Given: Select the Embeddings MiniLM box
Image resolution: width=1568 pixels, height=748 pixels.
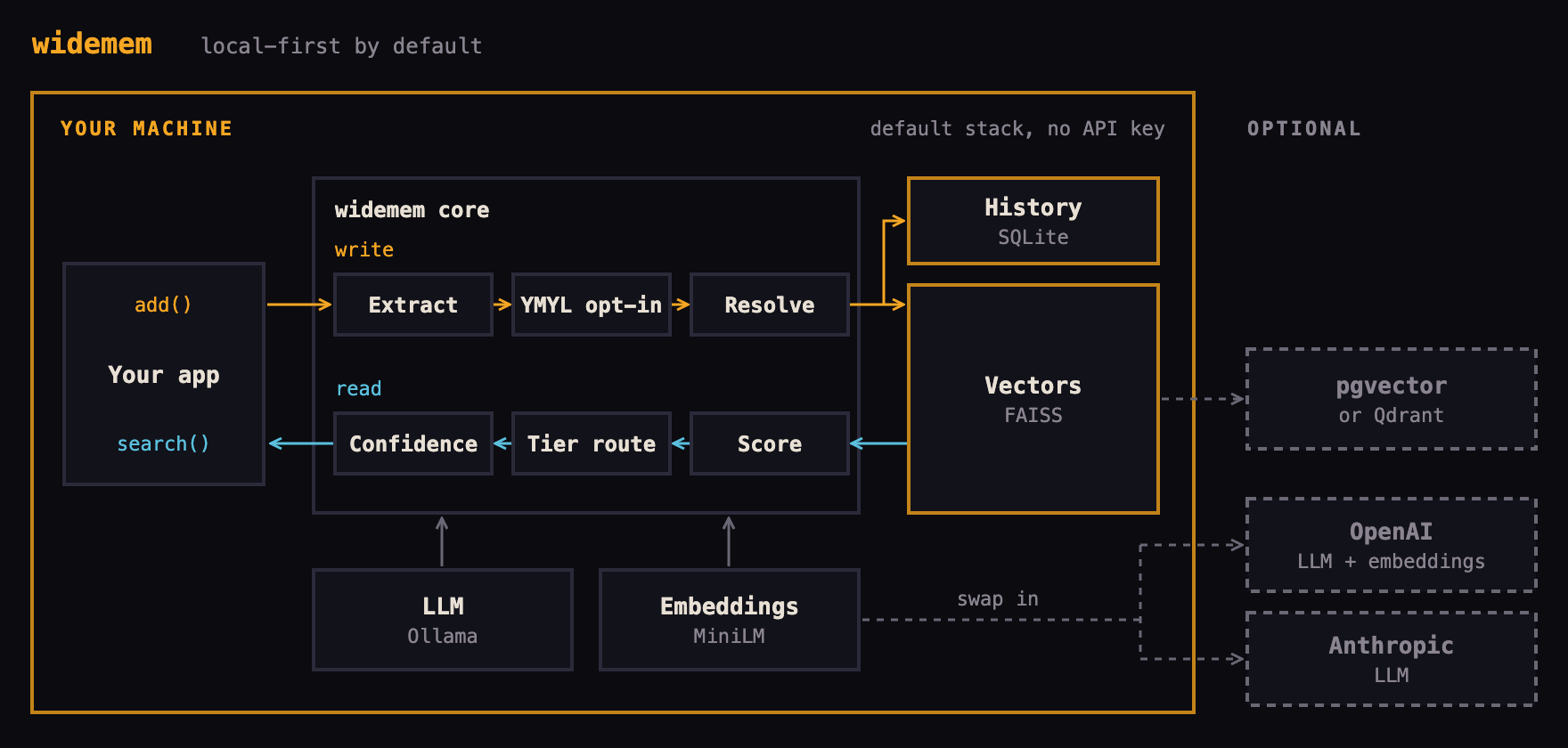Looking at the screenshot, I should coord(730,620).
